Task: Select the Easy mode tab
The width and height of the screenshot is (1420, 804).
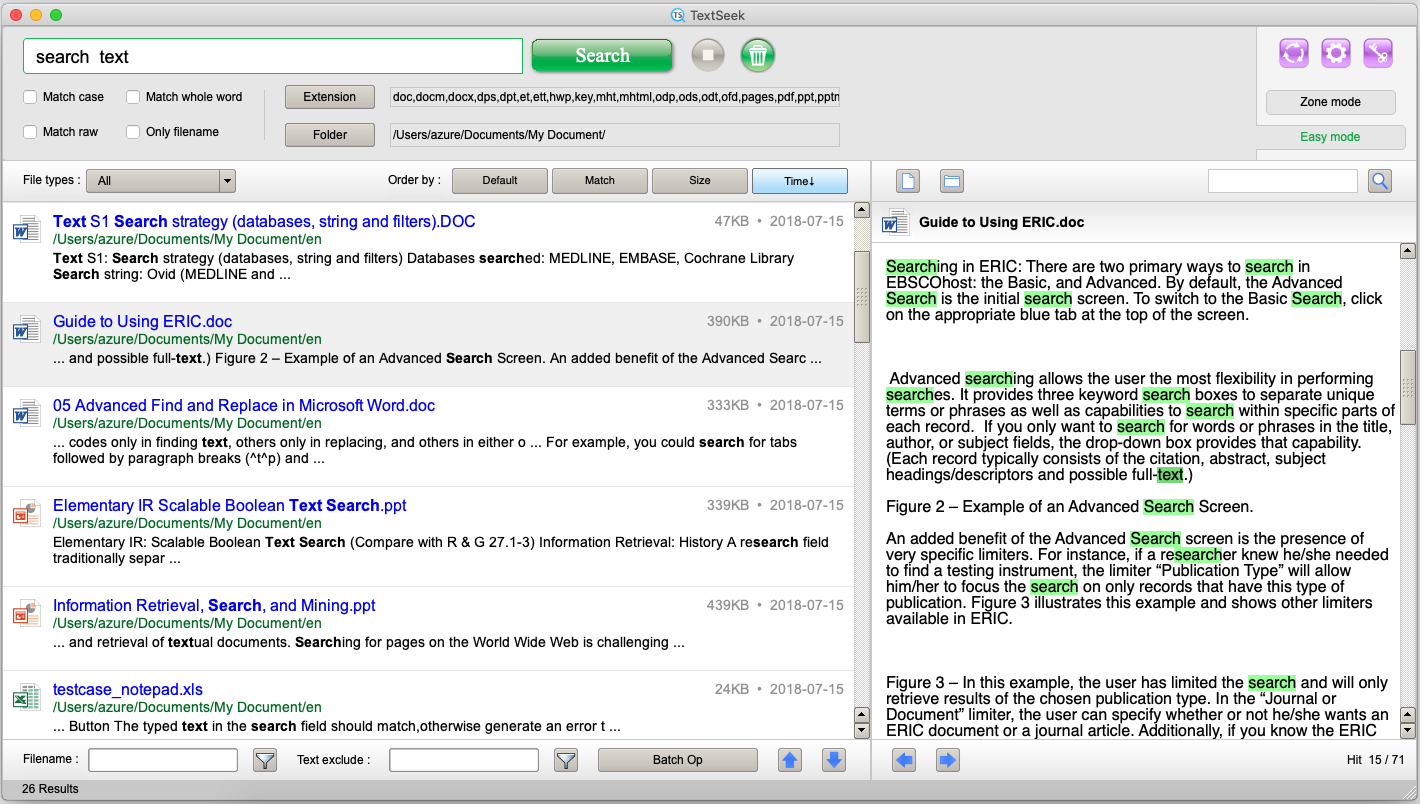Action: coord(1330,137)
